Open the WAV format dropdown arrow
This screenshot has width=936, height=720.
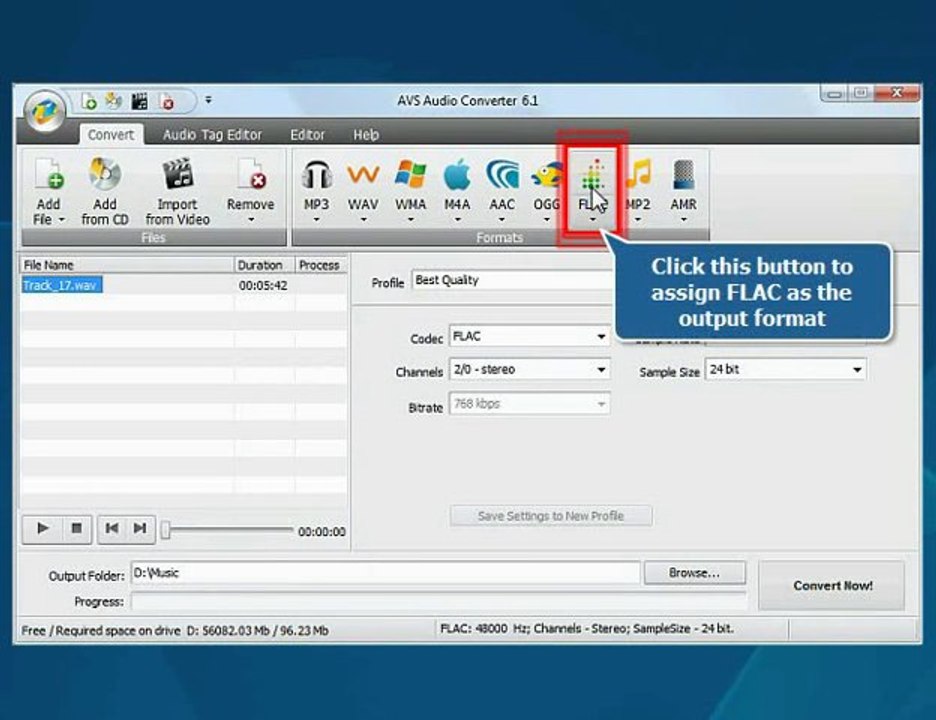click(x=363, y=220)
